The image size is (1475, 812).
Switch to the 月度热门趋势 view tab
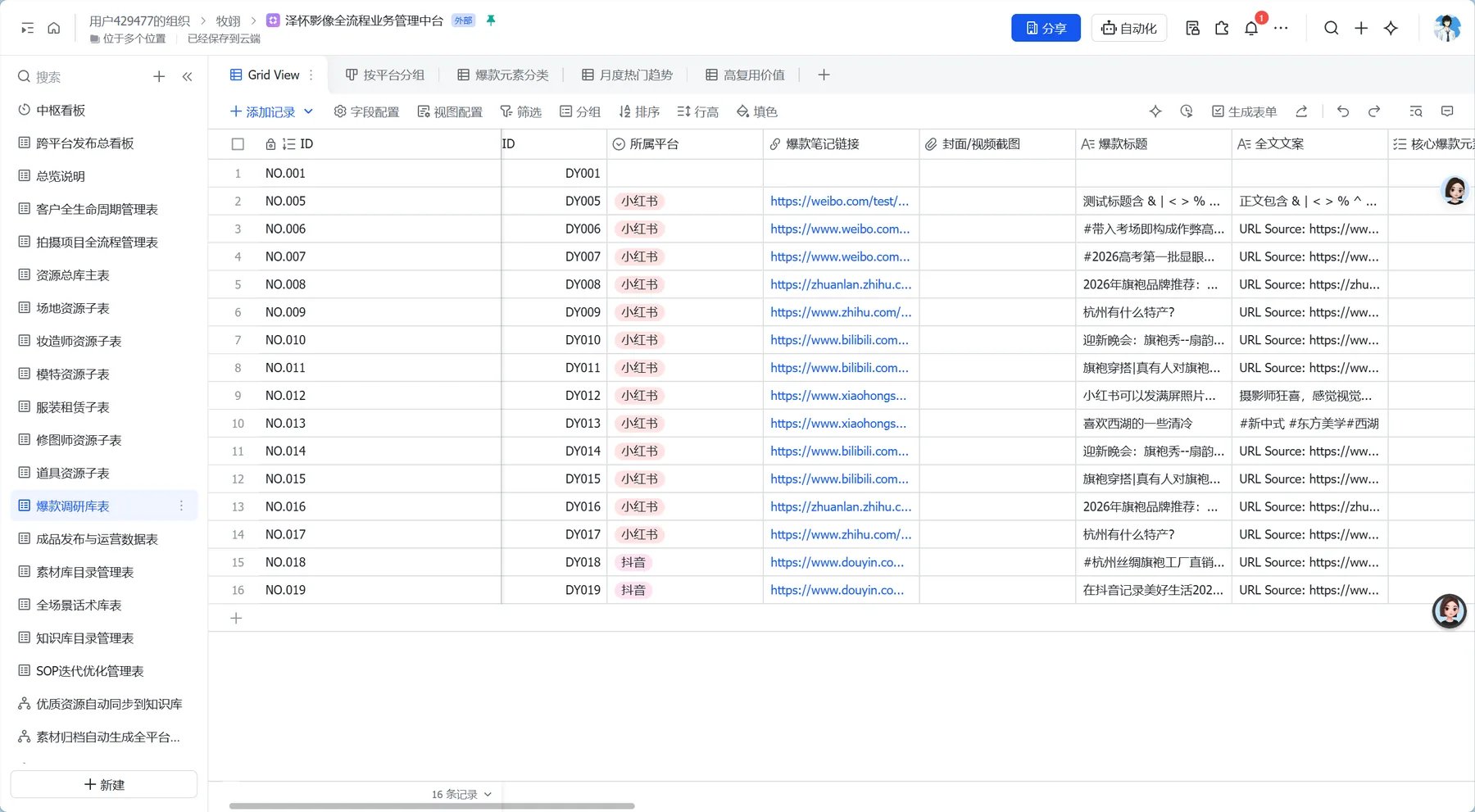(627, 75)
